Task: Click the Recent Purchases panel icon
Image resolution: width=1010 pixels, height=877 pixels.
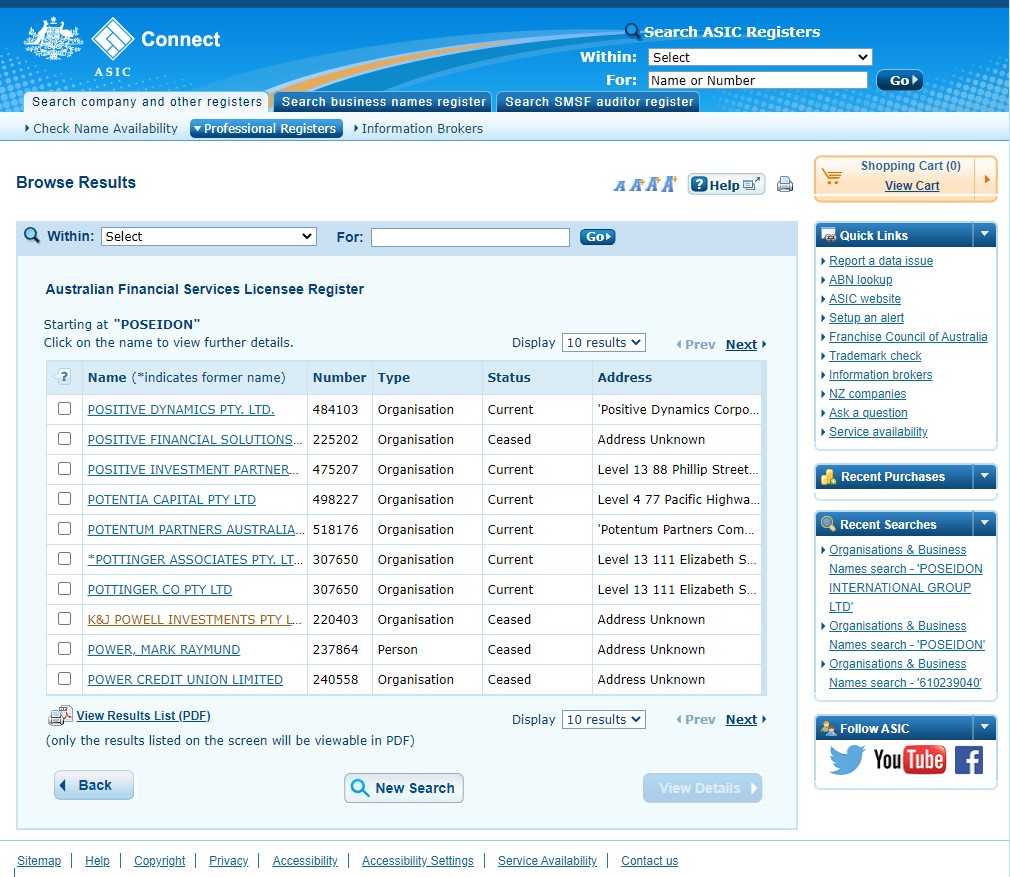Action: (x=828, y=476)
